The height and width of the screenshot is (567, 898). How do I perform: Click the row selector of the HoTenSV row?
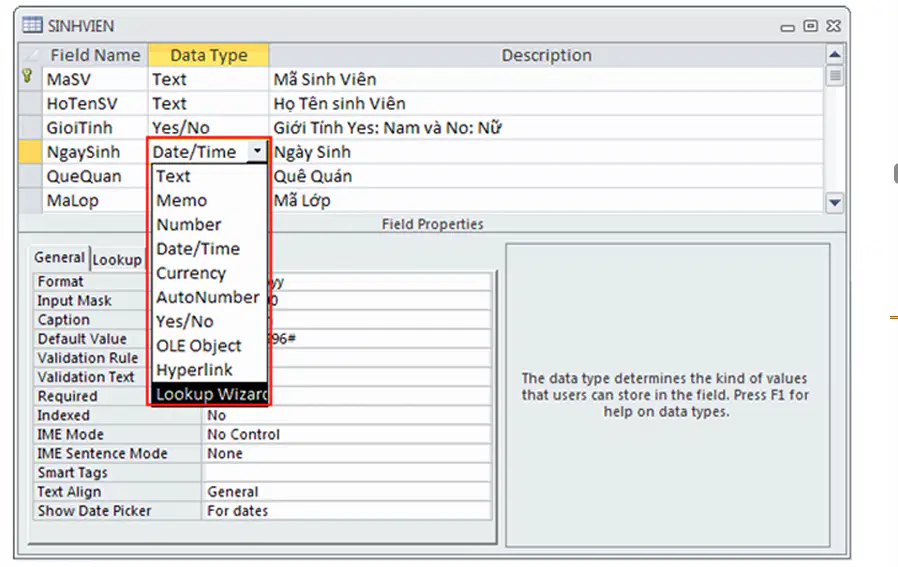click(30, 104)
